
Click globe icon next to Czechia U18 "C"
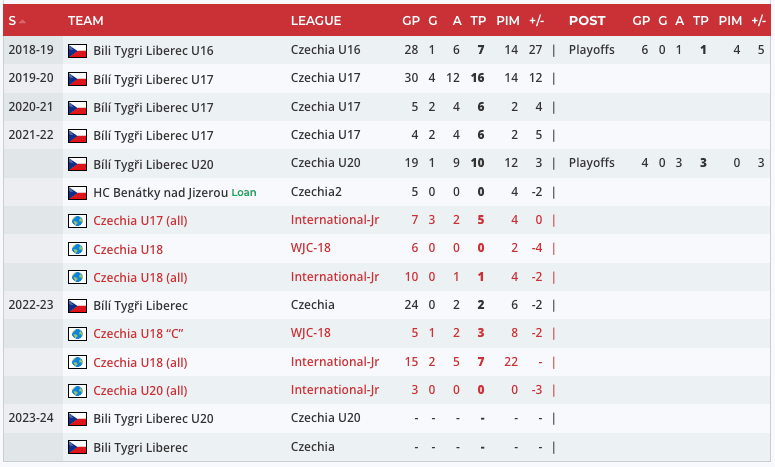click(x=77, y=334)
